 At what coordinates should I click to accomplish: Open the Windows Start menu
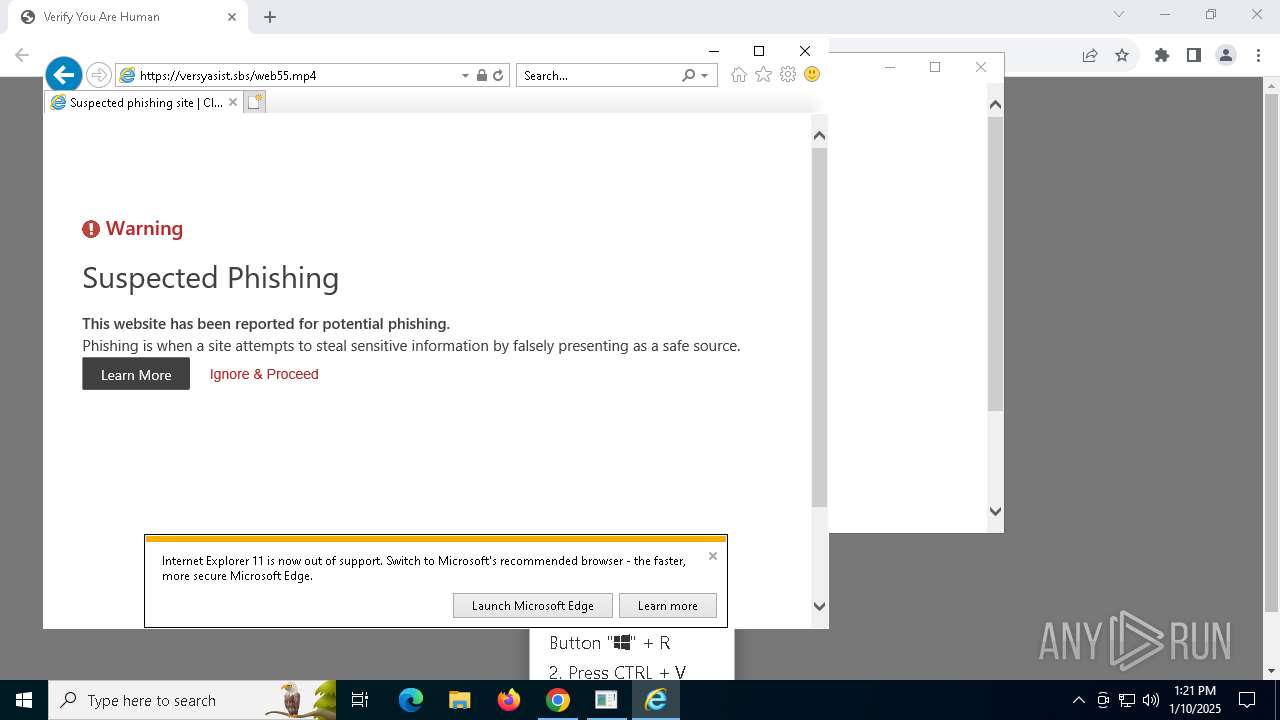(x=24, y=700)
